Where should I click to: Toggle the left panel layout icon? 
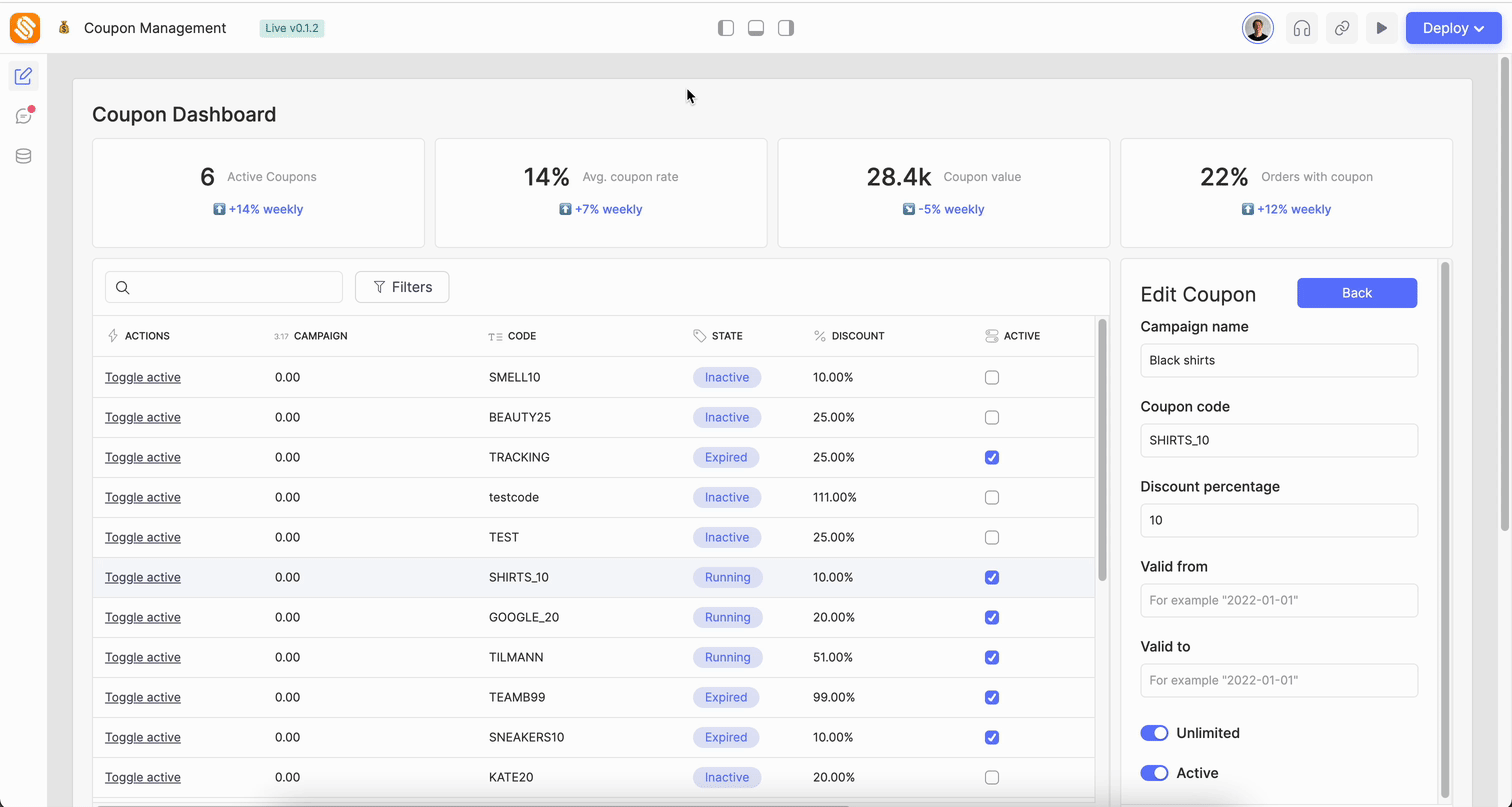point(726,28)
